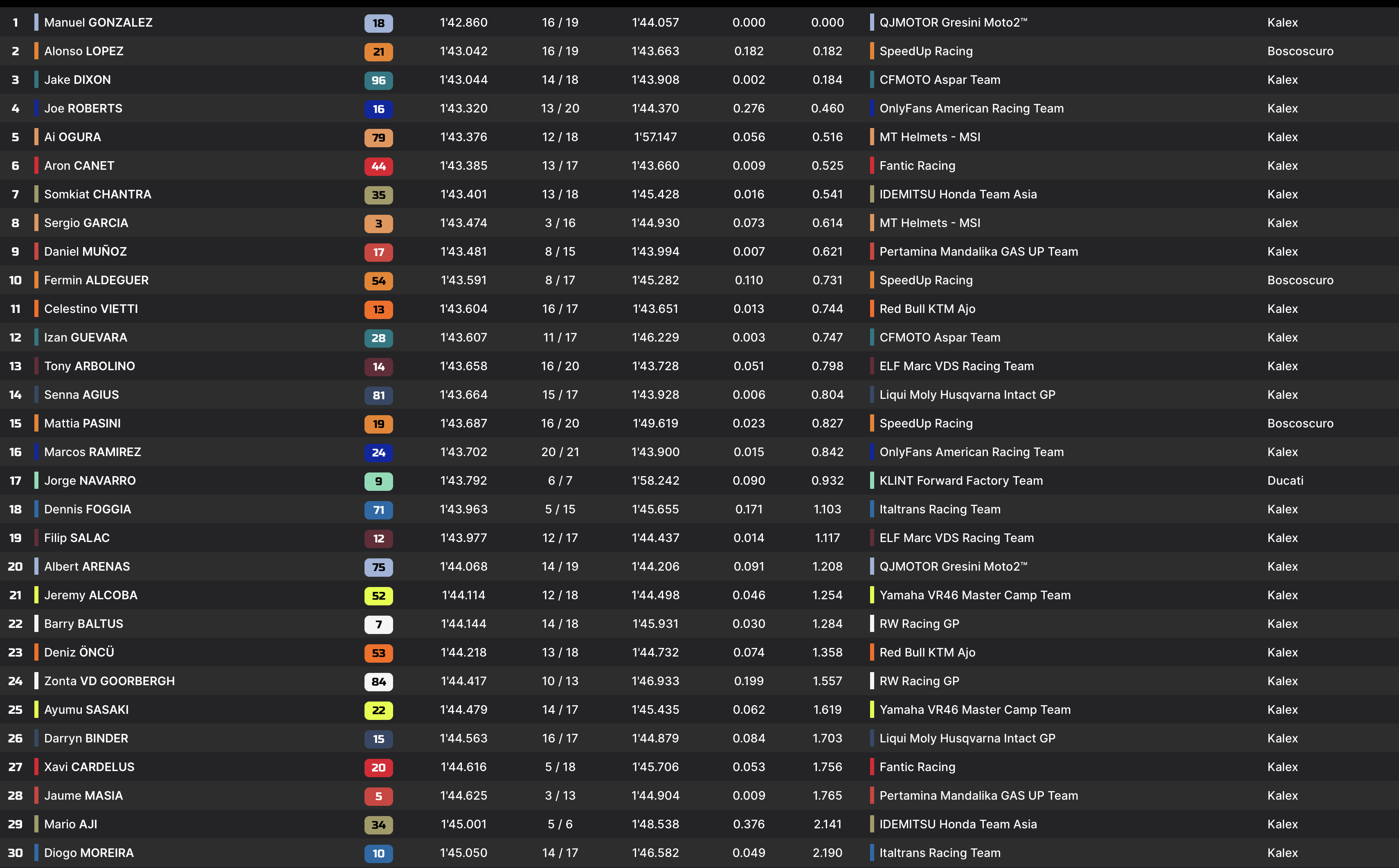Click Jorge Navarro's green number 9 badge
This screenshot has height=868, width=1399.
coord(378,481)
